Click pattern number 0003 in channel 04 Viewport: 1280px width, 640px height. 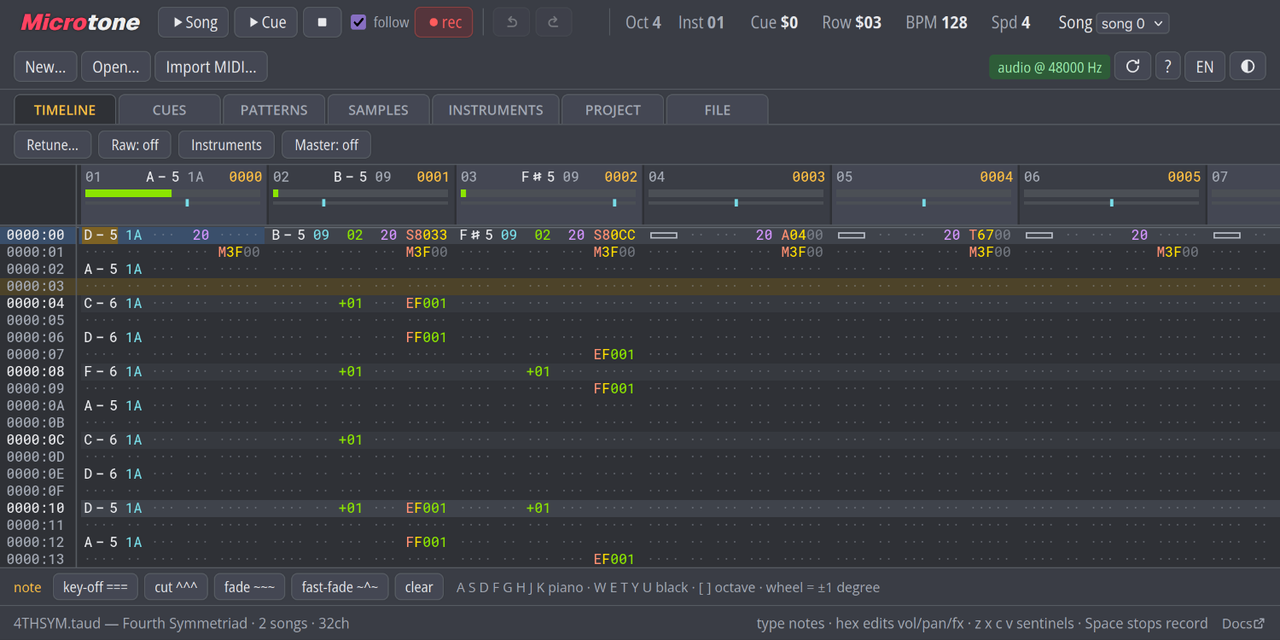pyautogui.click(x=808, y=177)
